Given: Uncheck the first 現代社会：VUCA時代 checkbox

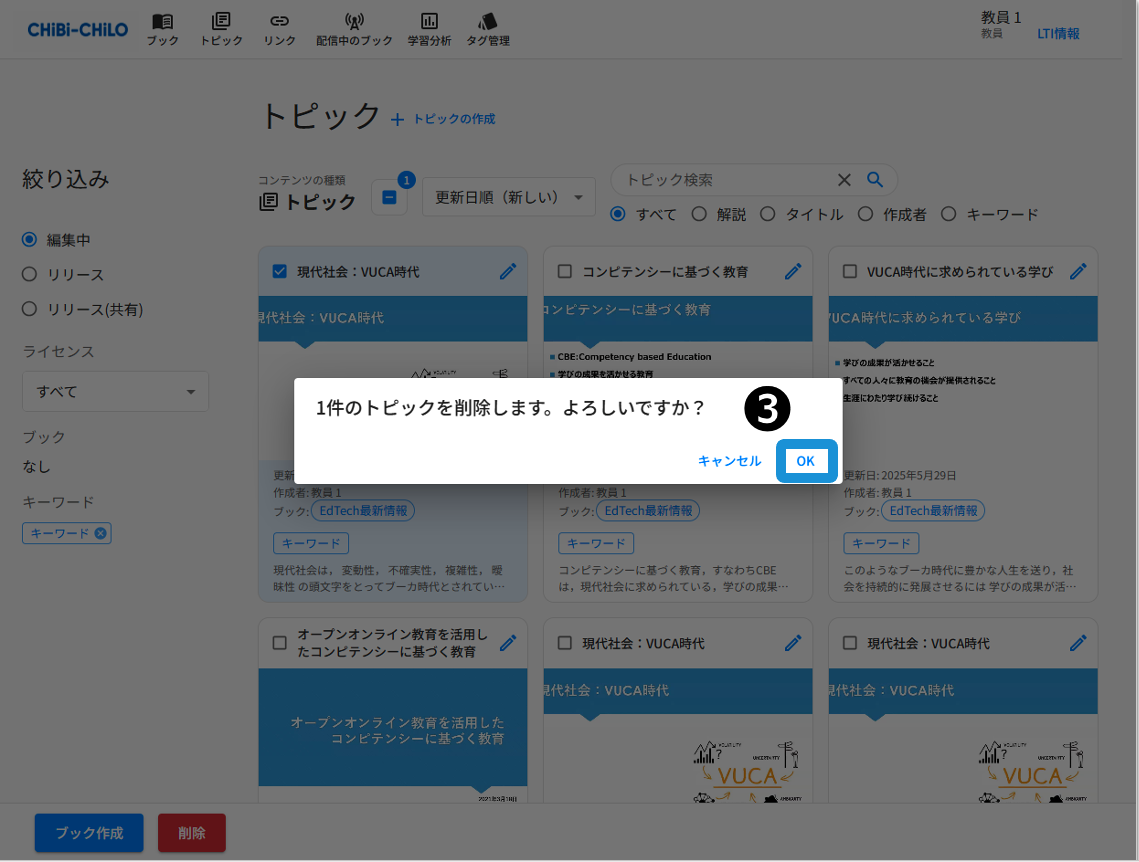Looking at the screenshot, I should (280, 271).
